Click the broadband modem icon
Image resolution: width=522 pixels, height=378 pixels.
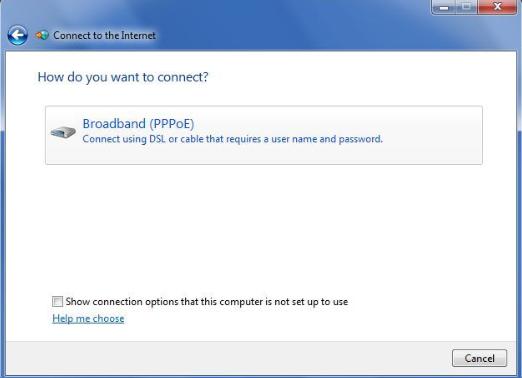coord(63,132)
